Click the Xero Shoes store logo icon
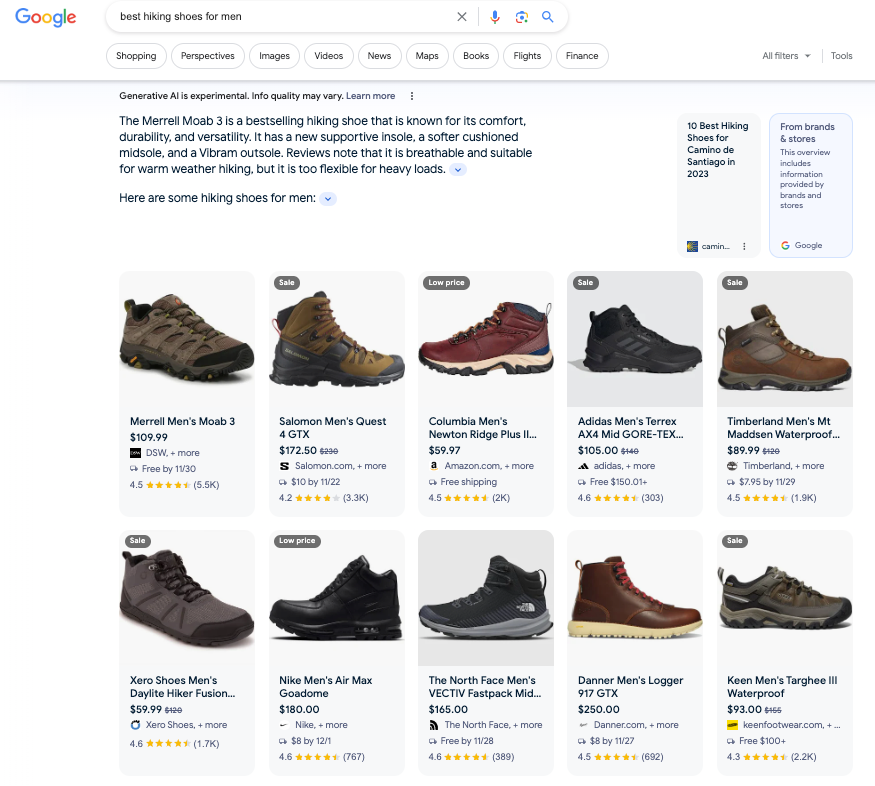The height and width of the screenshot is (786, 875). [x=135, y=725]
